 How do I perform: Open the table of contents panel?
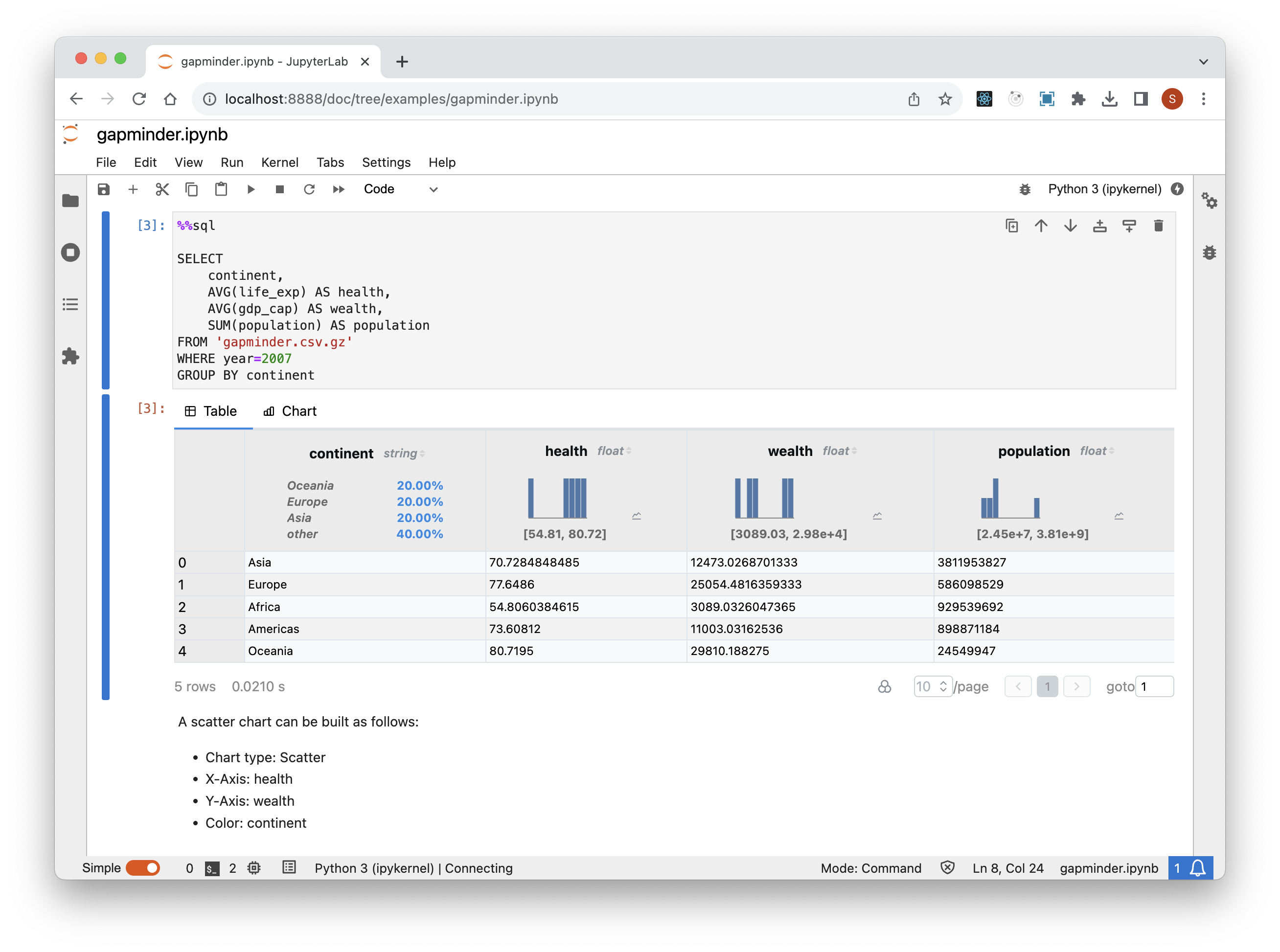click(70, 304)
